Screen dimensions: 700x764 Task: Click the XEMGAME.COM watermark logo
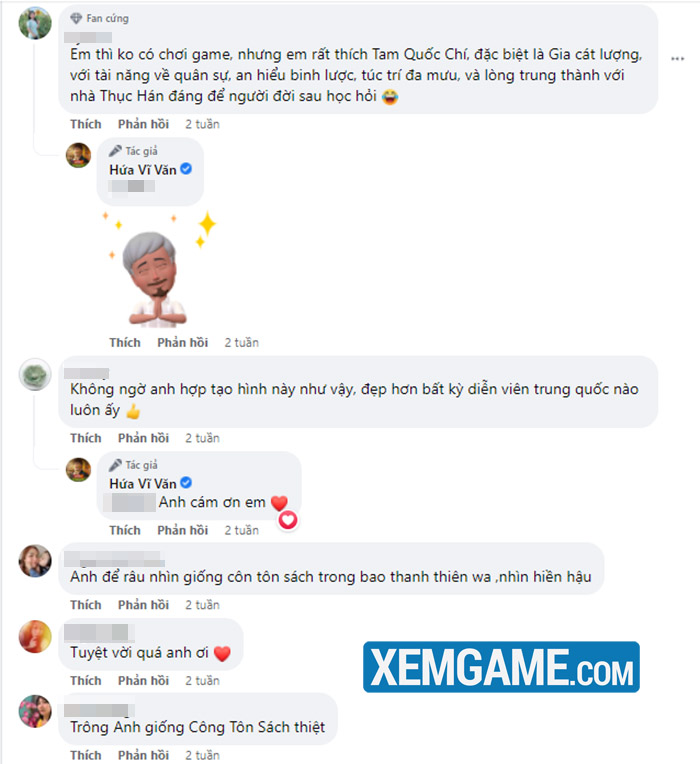(x=501, y=667)
